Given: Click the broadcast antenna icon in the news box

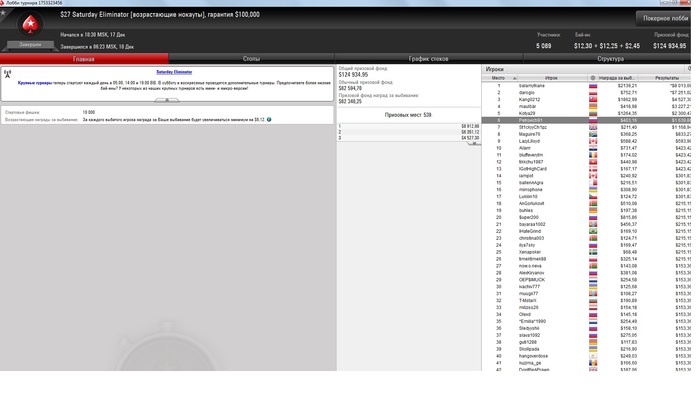Looking at the screenshot, I should coord(8,74).
